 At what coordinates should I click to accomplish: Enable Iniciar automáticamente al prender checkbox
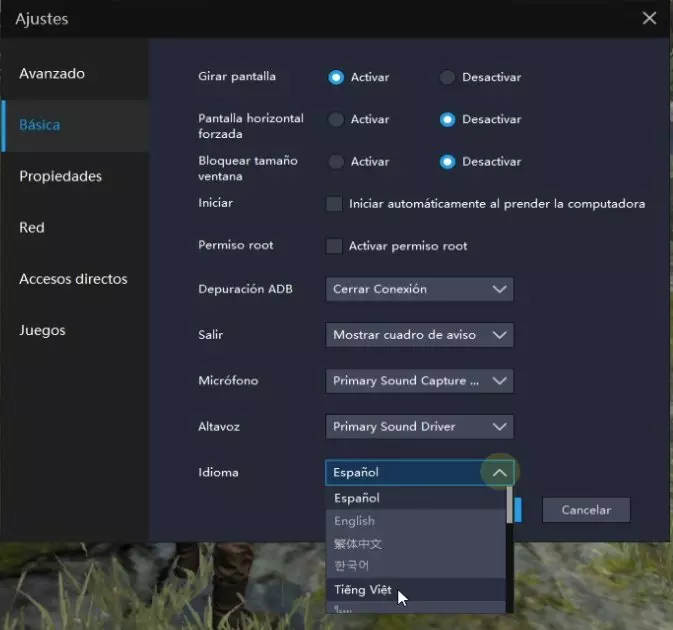click(335, 204)
